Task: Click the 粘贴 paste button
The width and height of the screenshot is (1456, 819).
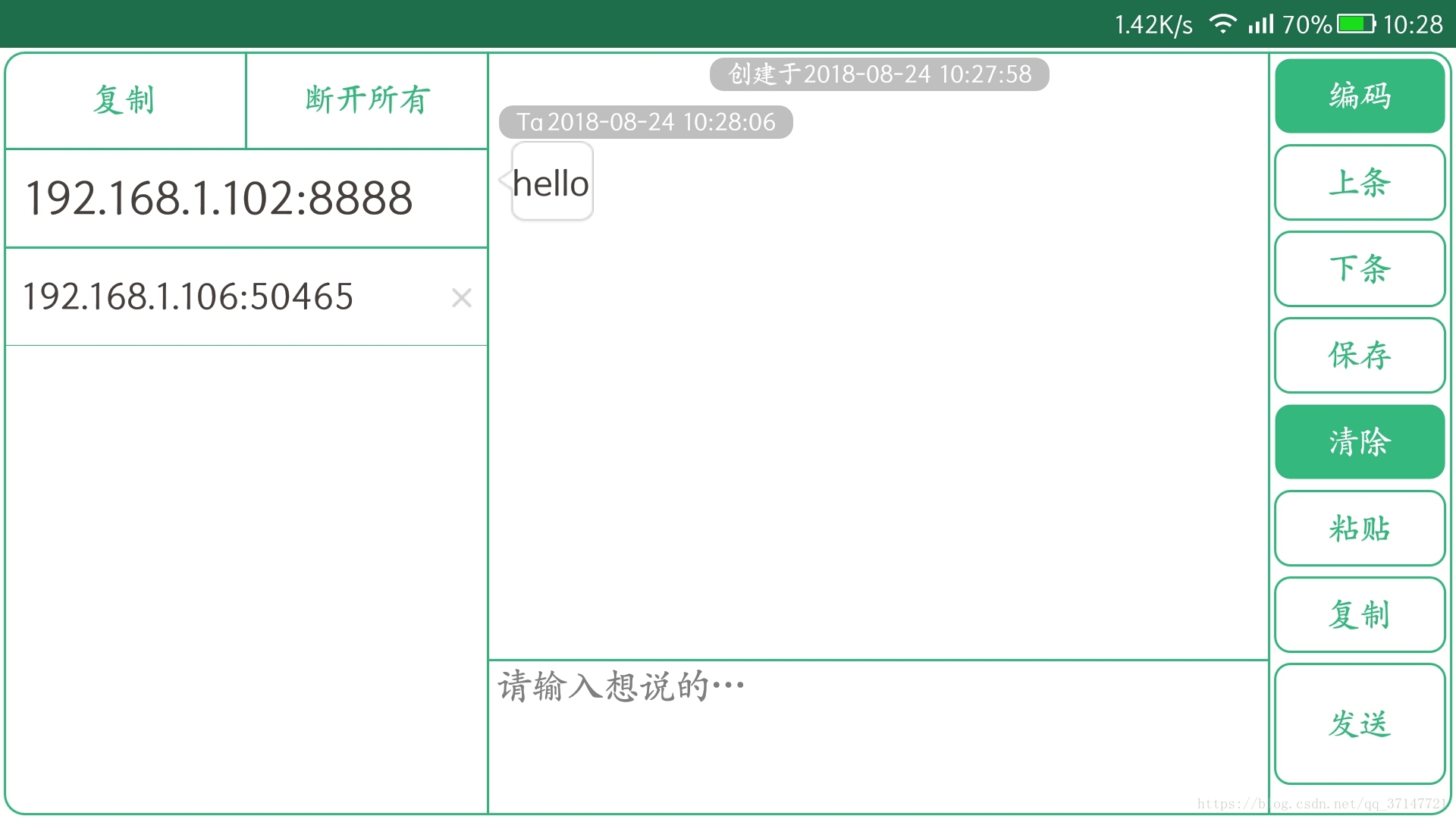Action: 1359,528
